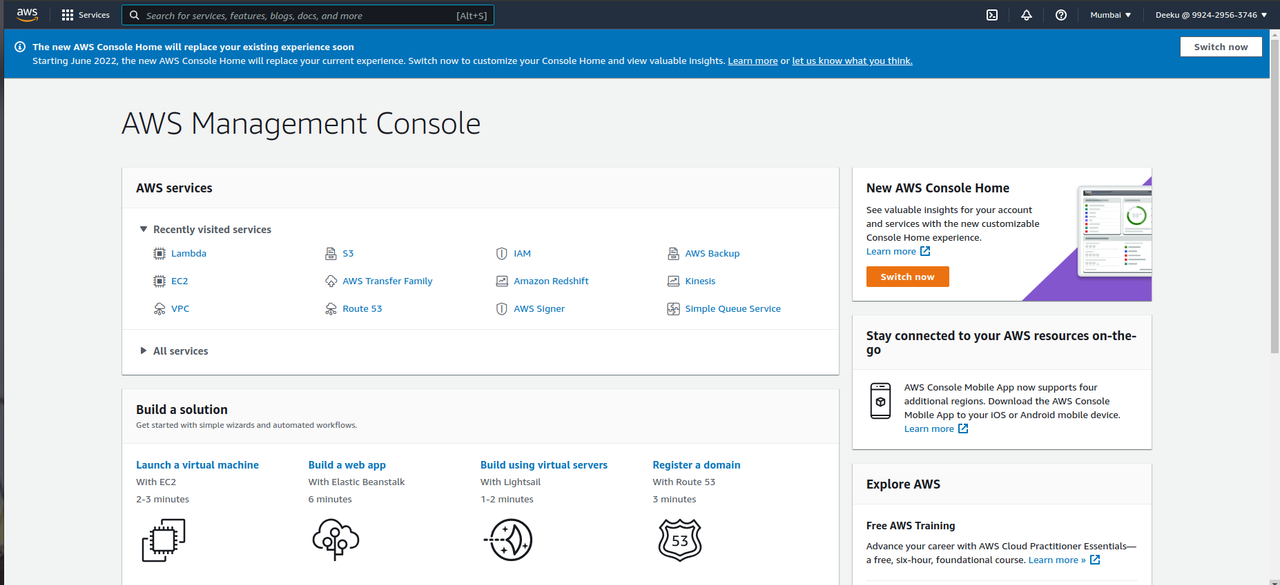Image resolution: width=1280 pixels, height=585 pixels.
Task: Click the EC2 service icon
Action: click(159, 281)
